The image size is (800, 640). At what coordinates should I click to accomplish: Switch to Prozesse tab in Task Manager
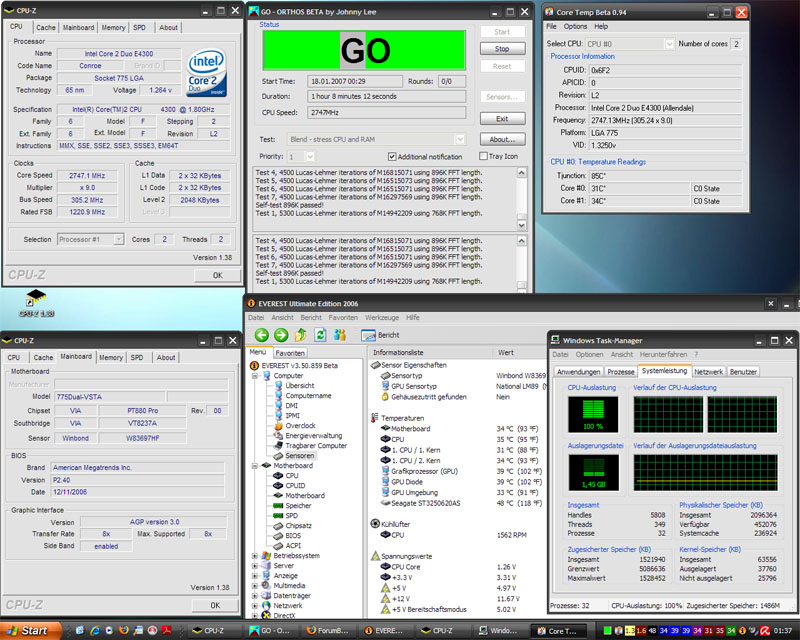point(621,372)
